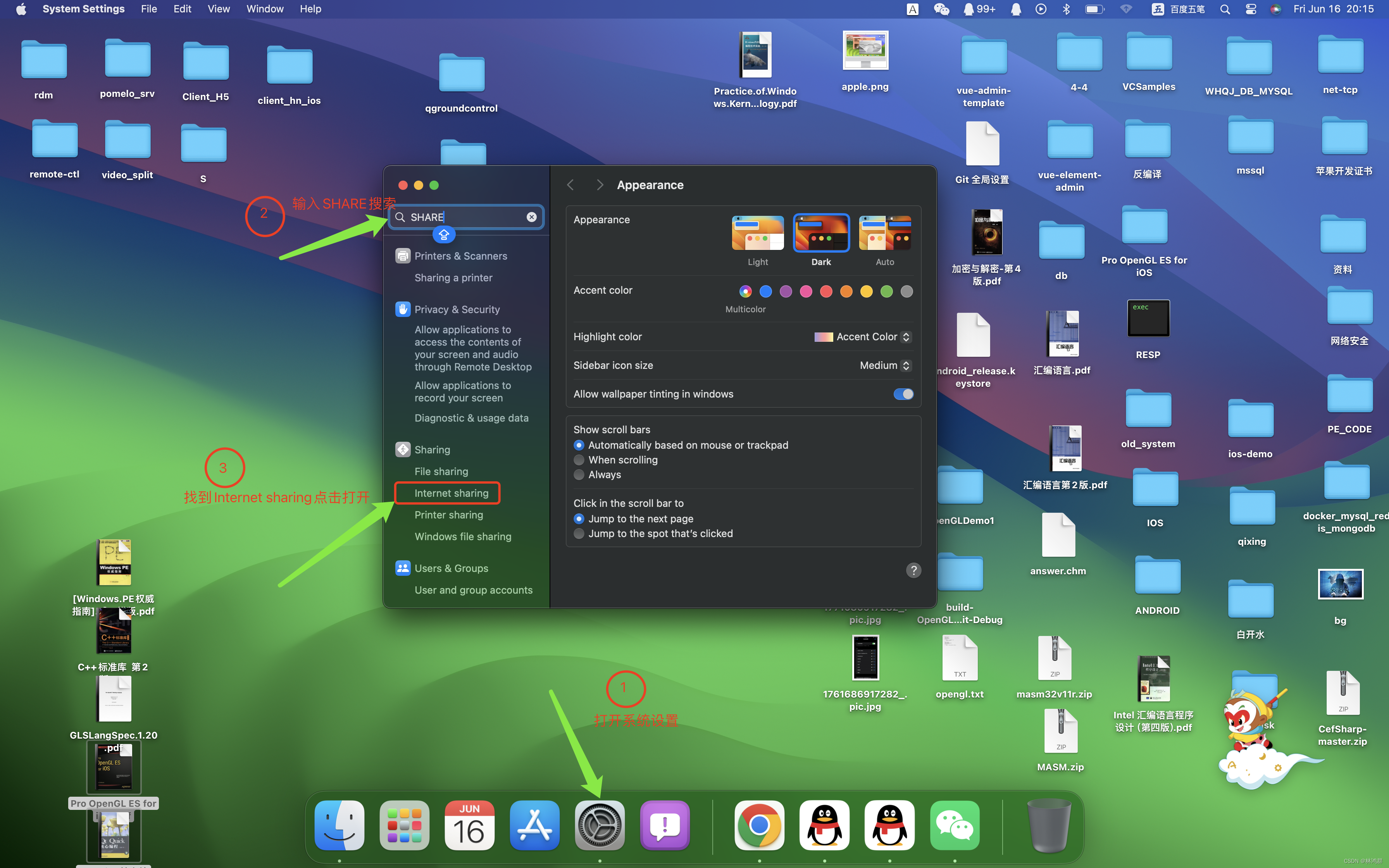This screenshot has width=1389, height=868.
Task: Clear the SHARE search field text
Action: pos(531,217)
